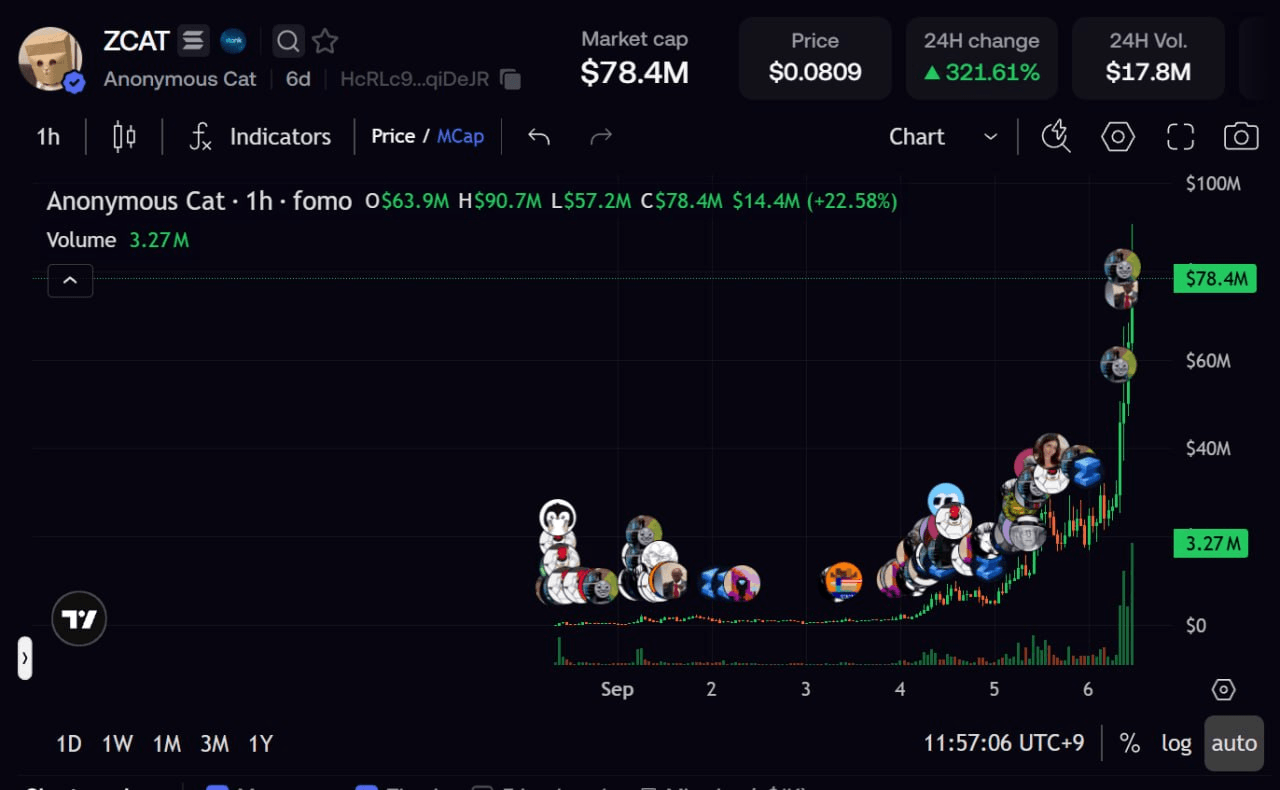Image resolution: width=1280 pixels, height=790 pixels.
Task: Select the 1M time range
Action: [x=167, y=743]
